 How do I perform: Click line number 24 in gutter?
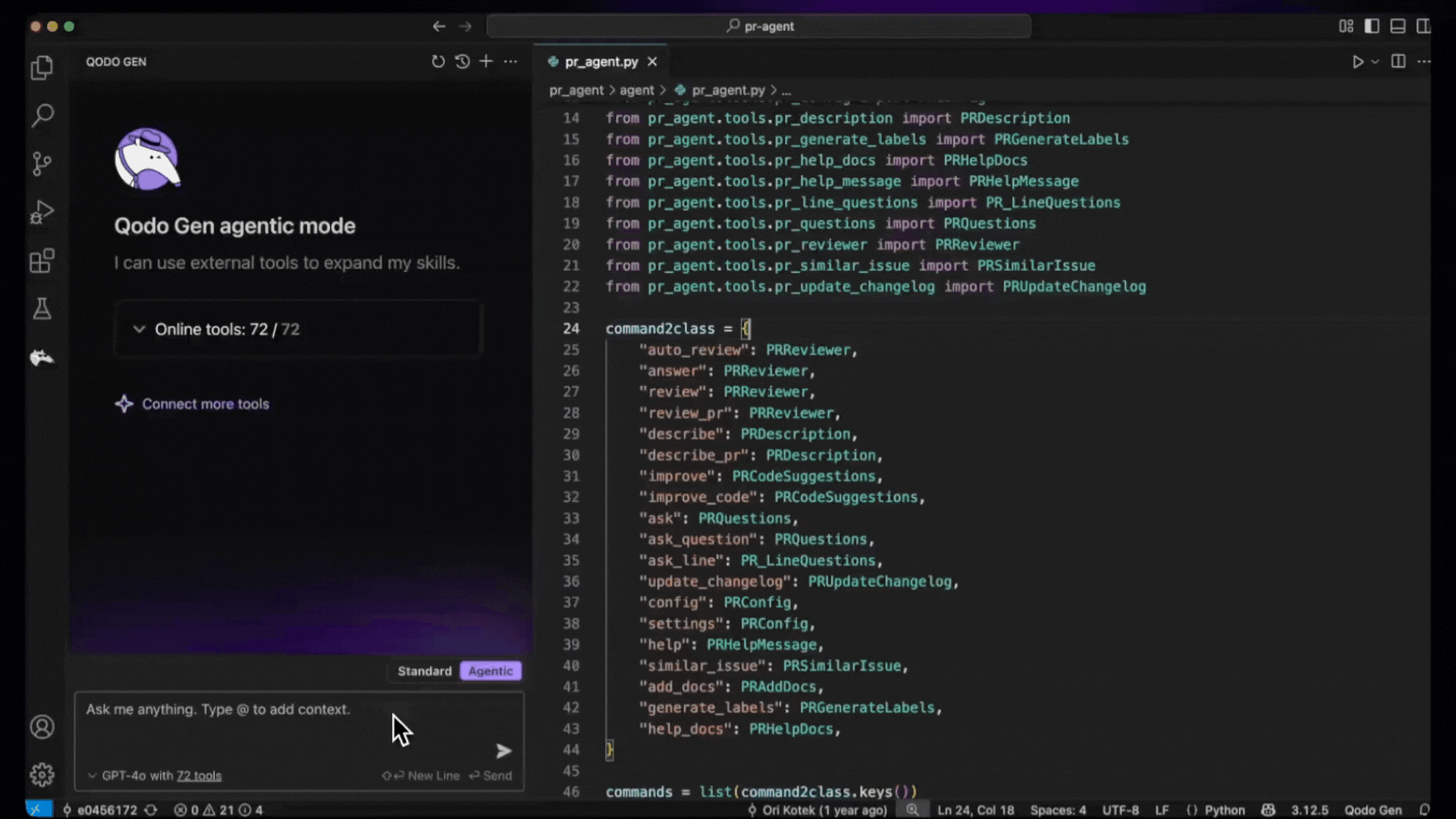(x=571, y=328)
